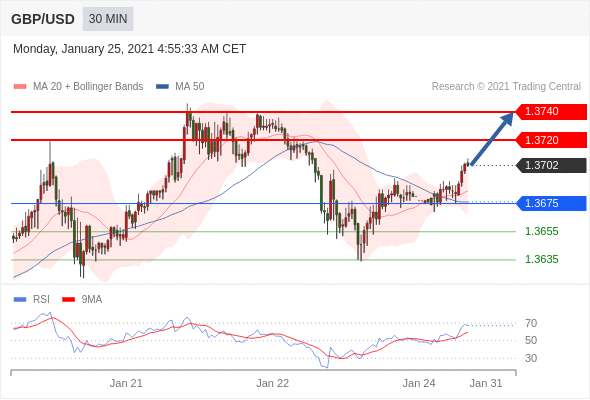Image resolution: width=590 pixels, height=400 pixels.
Task: Click the 1.3675 blue pivot price tag
Action: (551, 203)
